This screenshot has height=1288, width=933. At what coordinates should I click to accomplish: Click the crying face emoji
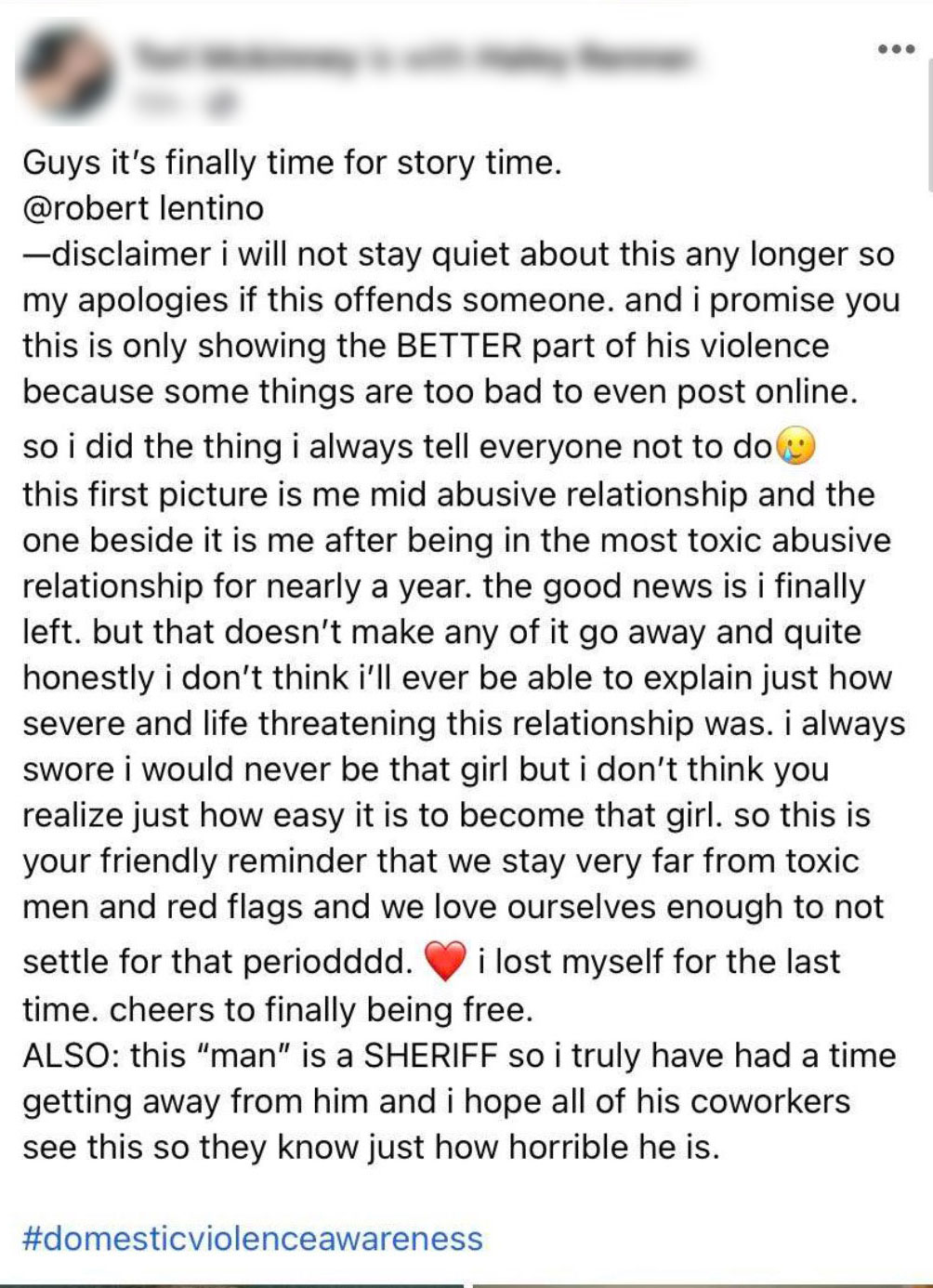point(795,447)
